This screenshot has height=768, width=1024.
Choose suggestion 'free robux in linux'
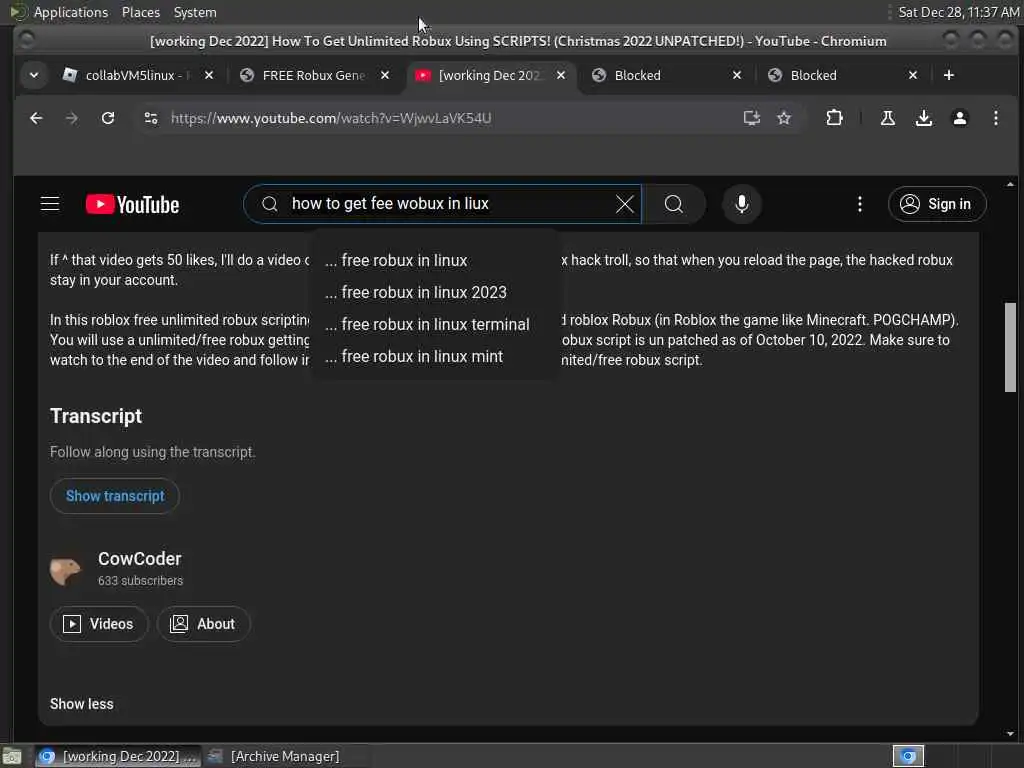435,260
